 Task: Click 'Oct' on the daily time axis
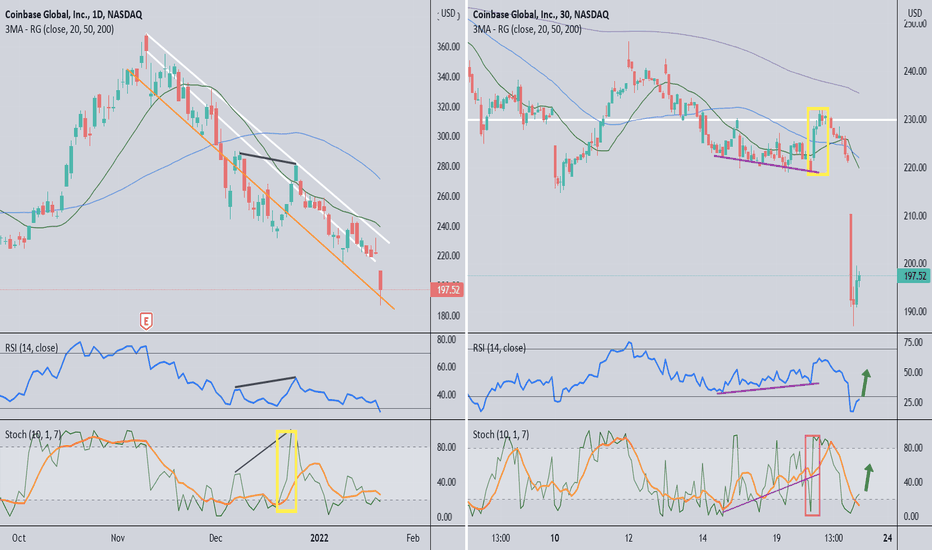pos(18,538)
